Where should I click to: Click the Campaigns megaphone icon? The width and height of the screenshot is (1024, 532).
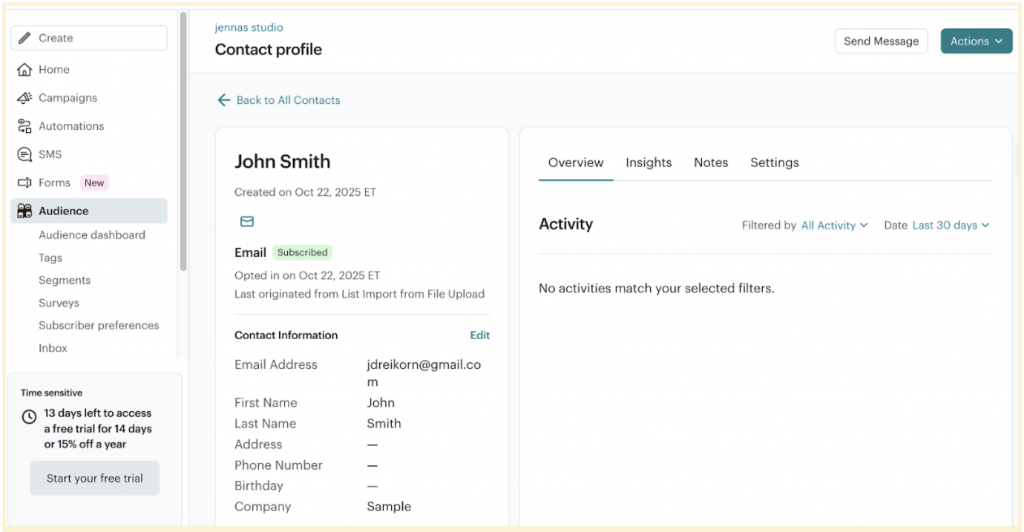[x=24, y=98]
